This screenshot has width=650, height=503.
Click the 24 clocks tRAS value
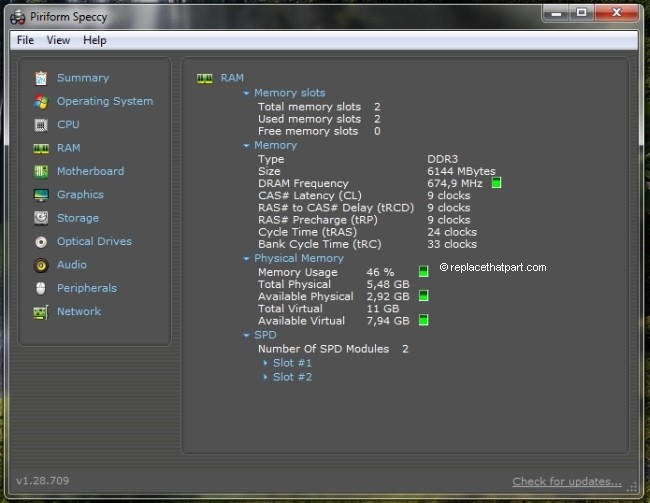pyautogui.click(x=452, y=232)
